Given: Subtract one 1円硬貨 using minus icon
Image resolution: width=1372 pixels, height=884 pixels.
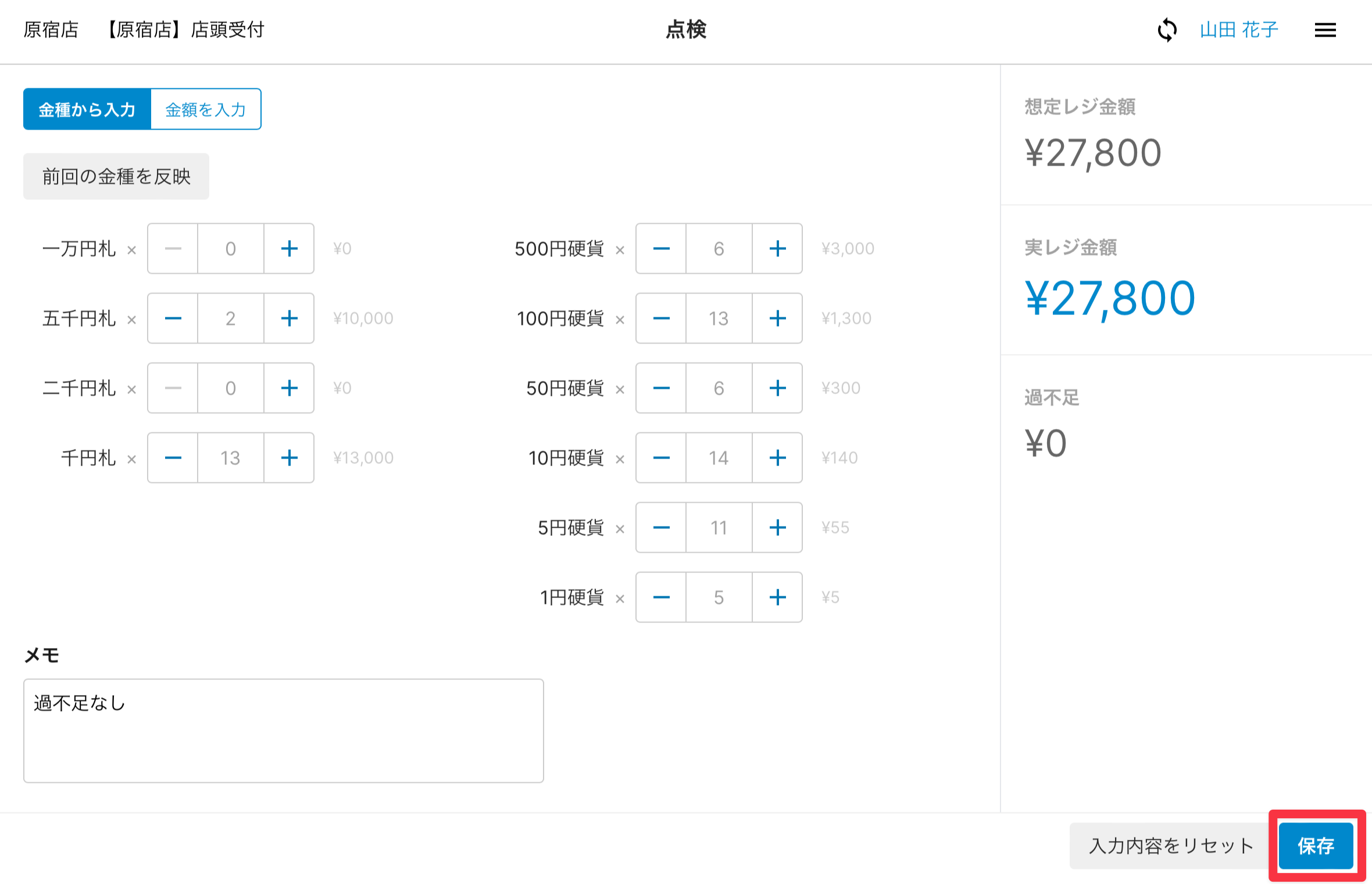Looking at the screenshot, I should [661, 597].
